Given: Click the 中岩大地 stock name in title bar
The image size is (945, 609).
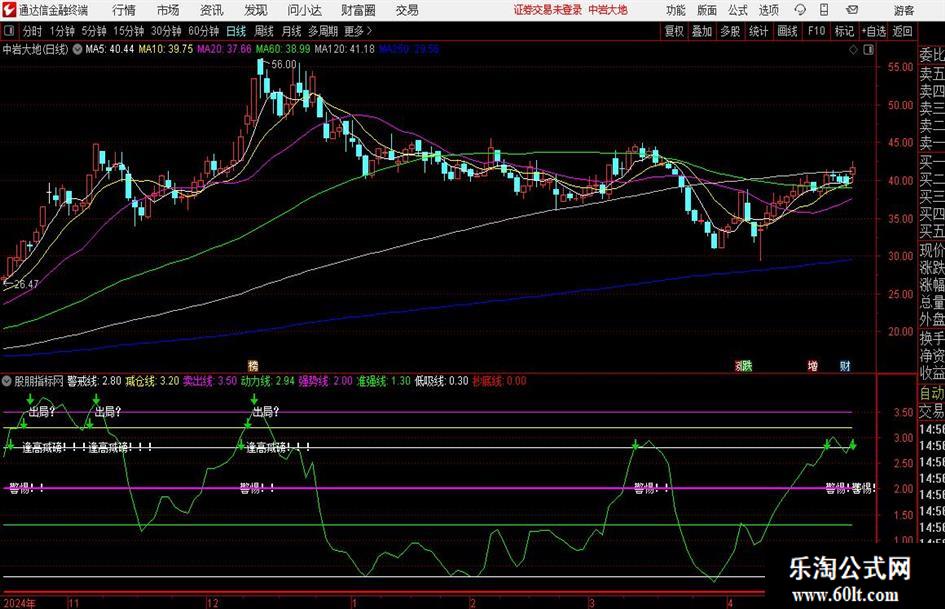Looking at the screenshot, I should pyautogui.click(x=608, y=10).
